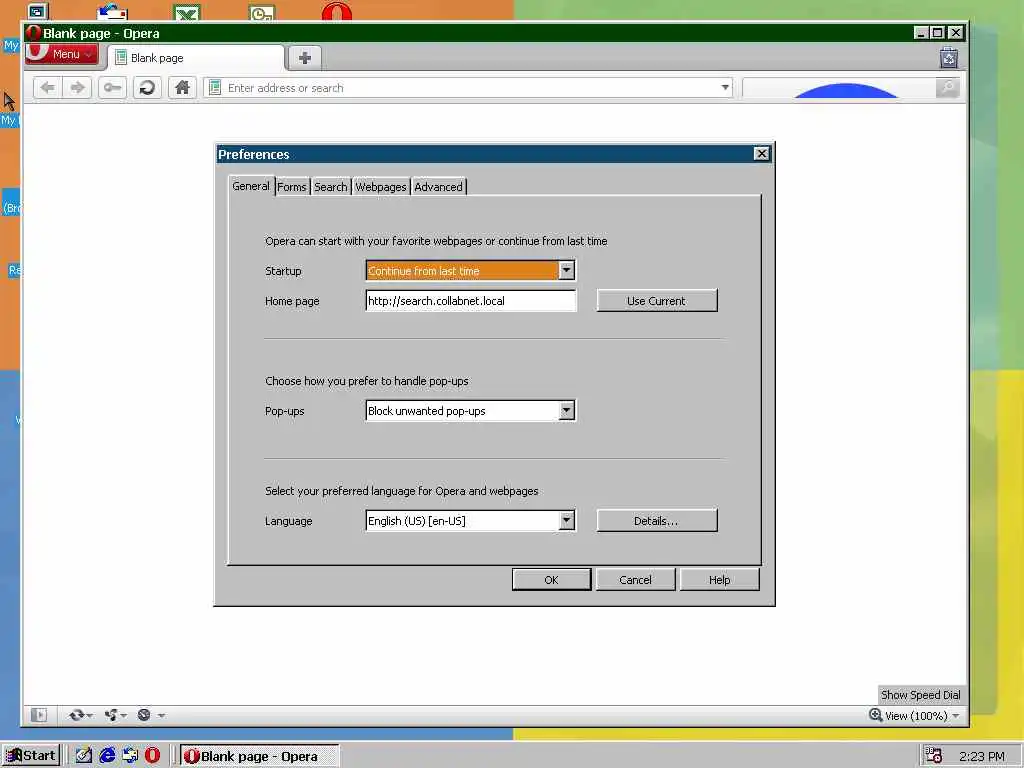Open the closed tabs trash icon
The height and width of the screenshot is (768, 1024).
949,58
